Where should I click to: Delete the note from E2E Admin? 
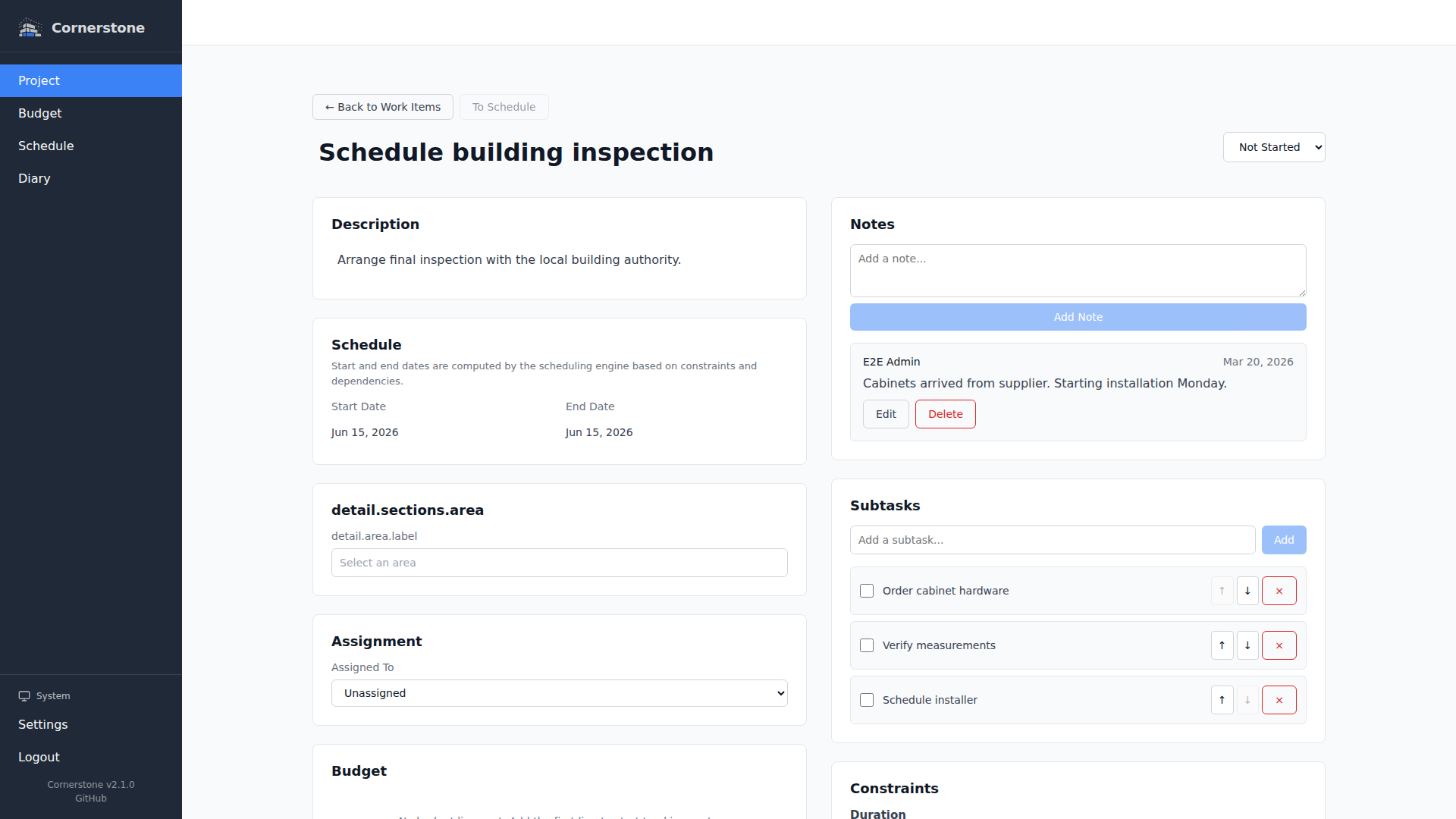tap(945, 414)
